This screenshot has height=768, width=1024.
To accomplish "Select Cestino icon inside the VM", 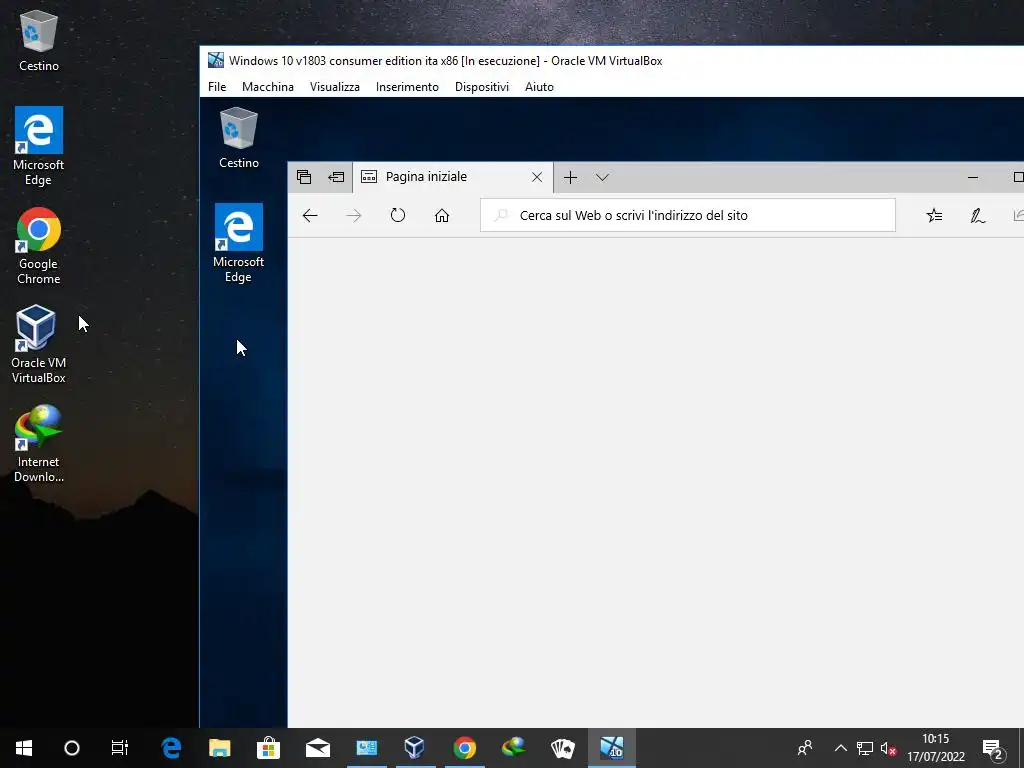I will (x=238, y=138).
